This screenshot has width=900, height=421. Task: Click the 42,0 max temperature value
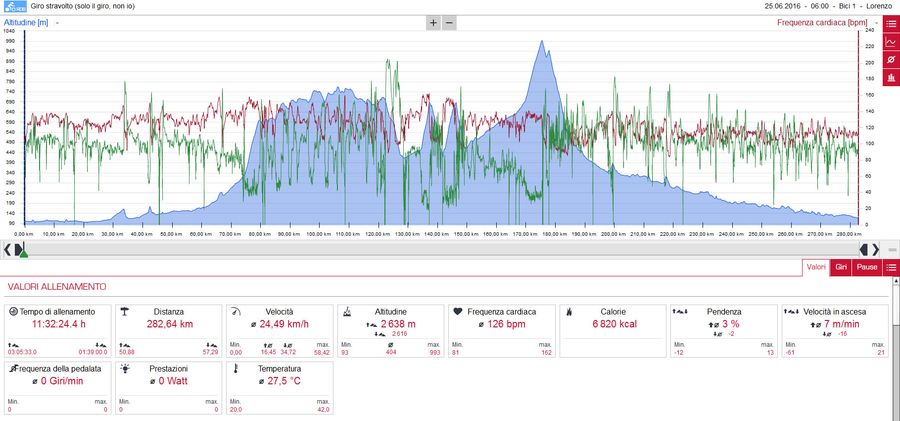(x=323, y=410)
